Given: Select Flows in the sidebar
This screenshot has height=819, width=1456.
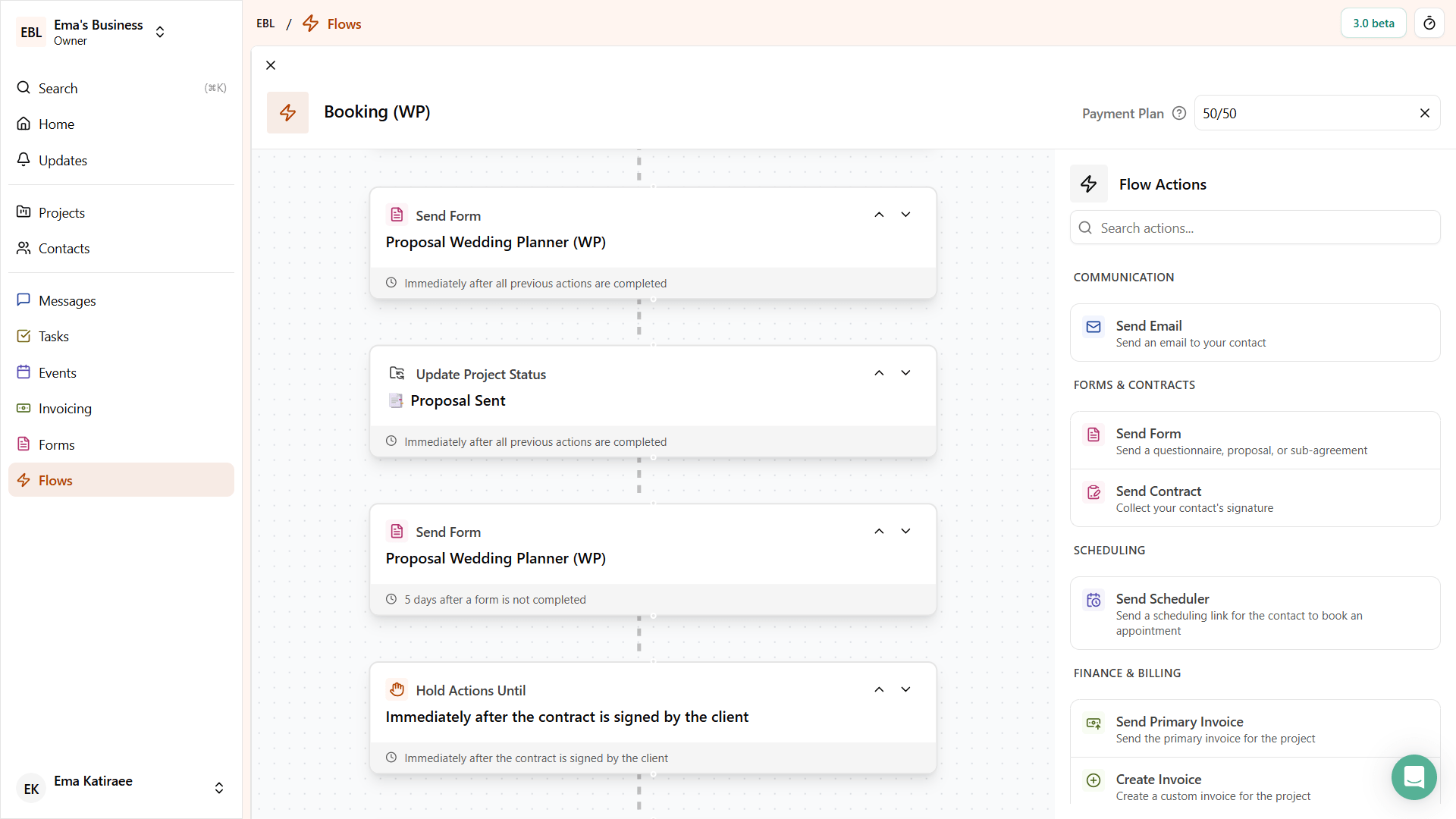Looking at the screenshot, I should click(57, 480).
